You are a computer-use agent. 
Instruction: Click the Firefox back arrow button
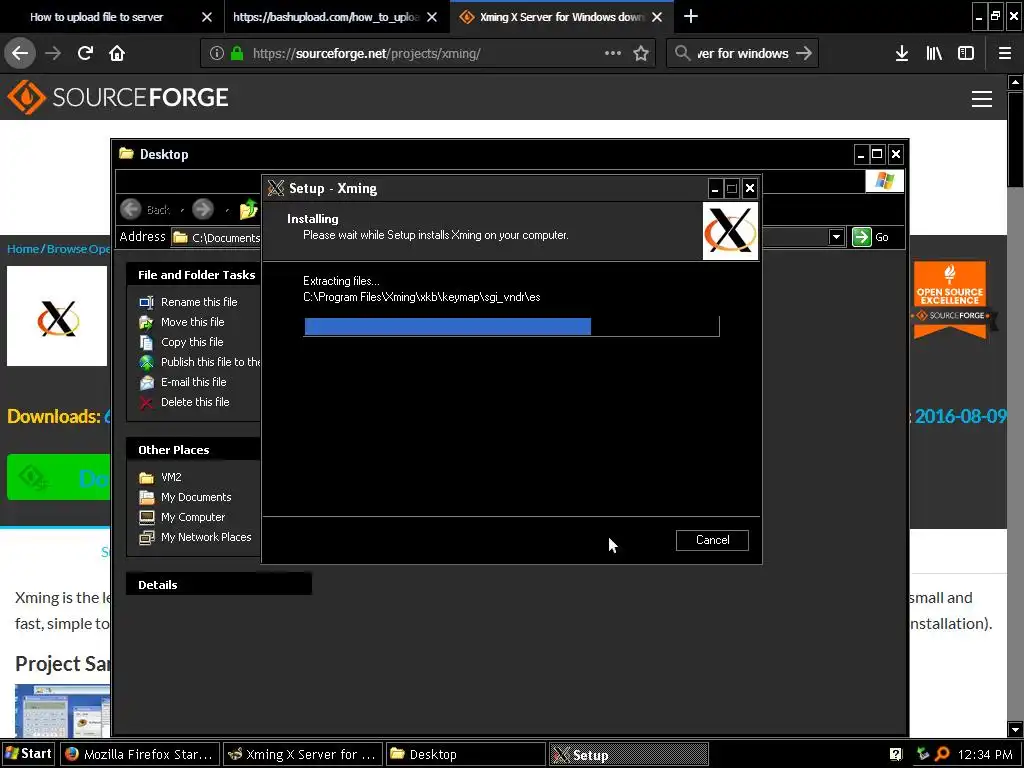[x=20, y=53]
